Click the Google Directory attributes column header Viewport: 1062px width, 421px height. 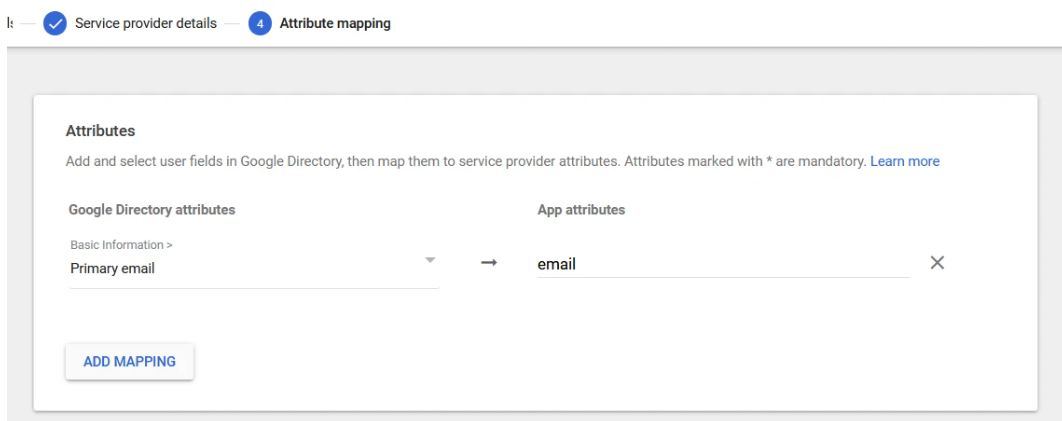point(152,210)
